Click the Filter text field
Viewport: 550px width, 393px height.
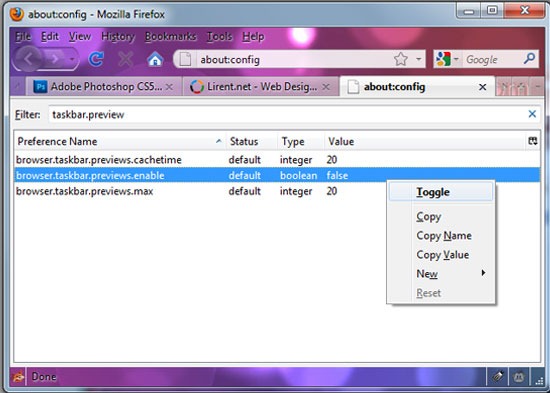click(x=287, y=114)
